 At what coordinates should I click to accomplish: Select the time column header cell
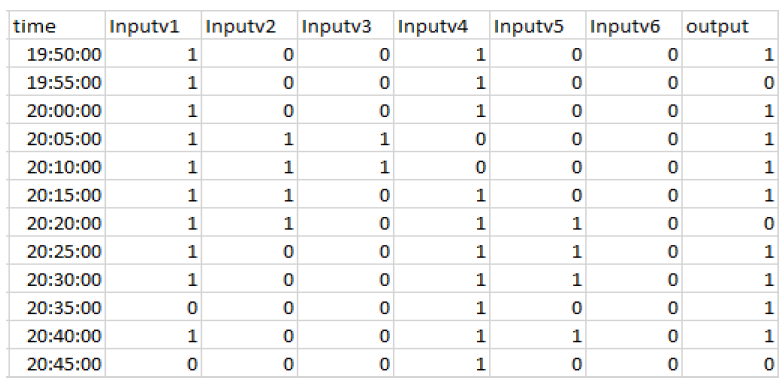click(56, 26)
